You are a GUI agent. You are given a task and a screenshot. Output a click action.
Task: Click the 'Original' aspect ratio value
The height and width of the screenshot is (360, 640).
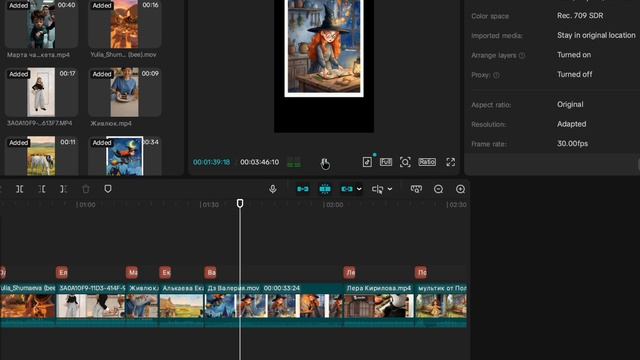pos(570,104)
